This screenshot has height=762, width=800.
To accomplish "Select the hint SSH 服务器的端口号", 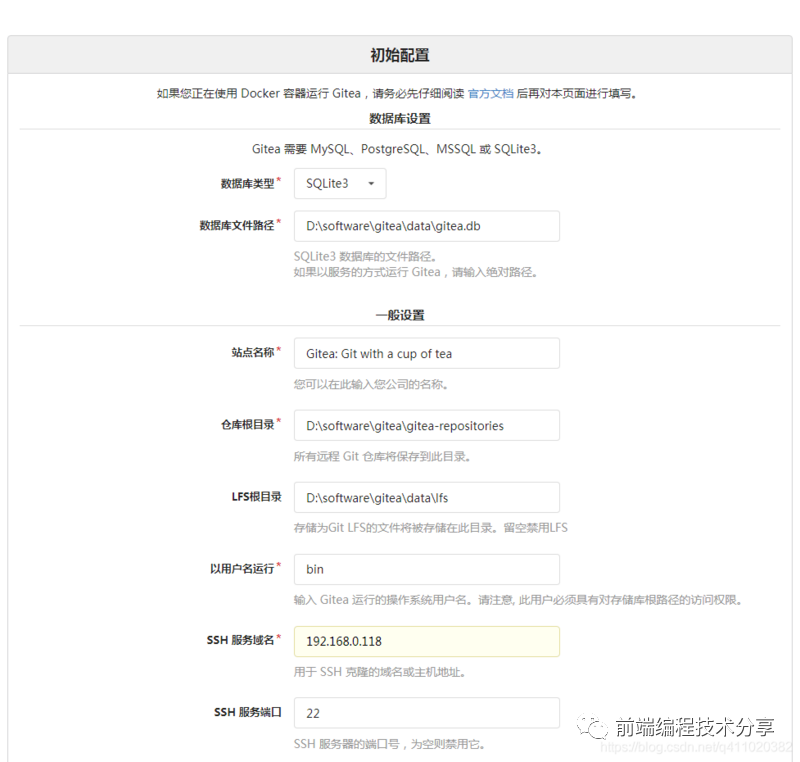I will pyautogui.click(x=346, y=744).
